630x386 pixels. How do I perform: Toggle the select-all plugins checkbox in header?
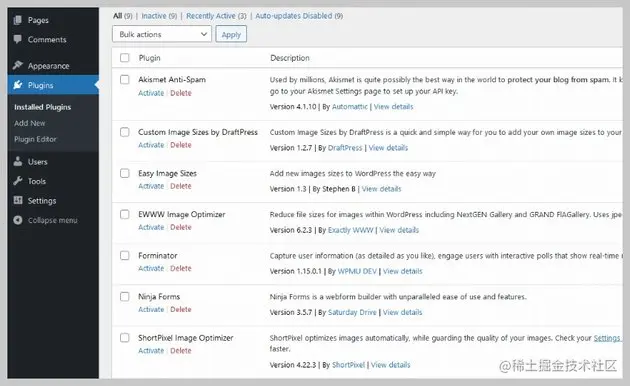pyautogui.click(x=125, y=58)
